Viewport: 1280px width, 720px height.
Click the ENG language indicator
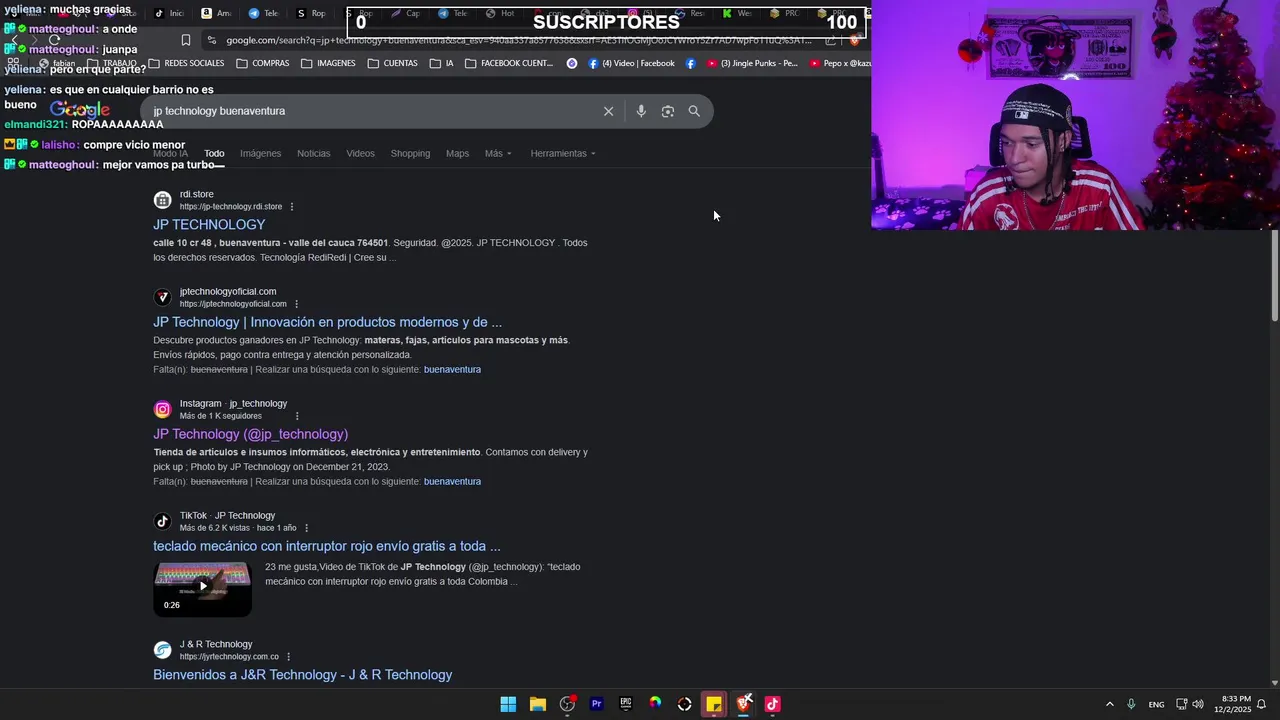(1156, 704)
